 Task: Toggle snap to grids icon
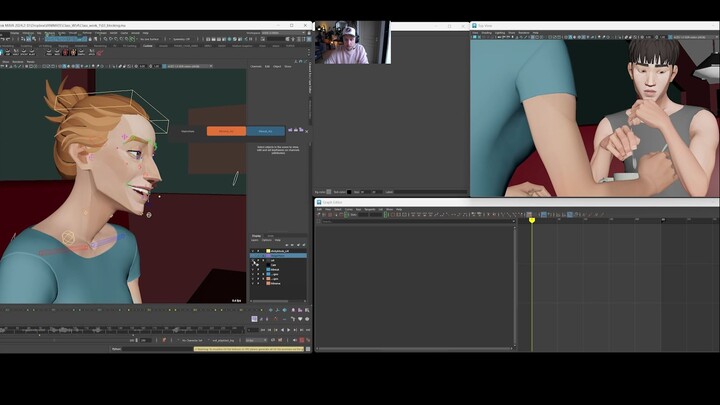(105, 39)
